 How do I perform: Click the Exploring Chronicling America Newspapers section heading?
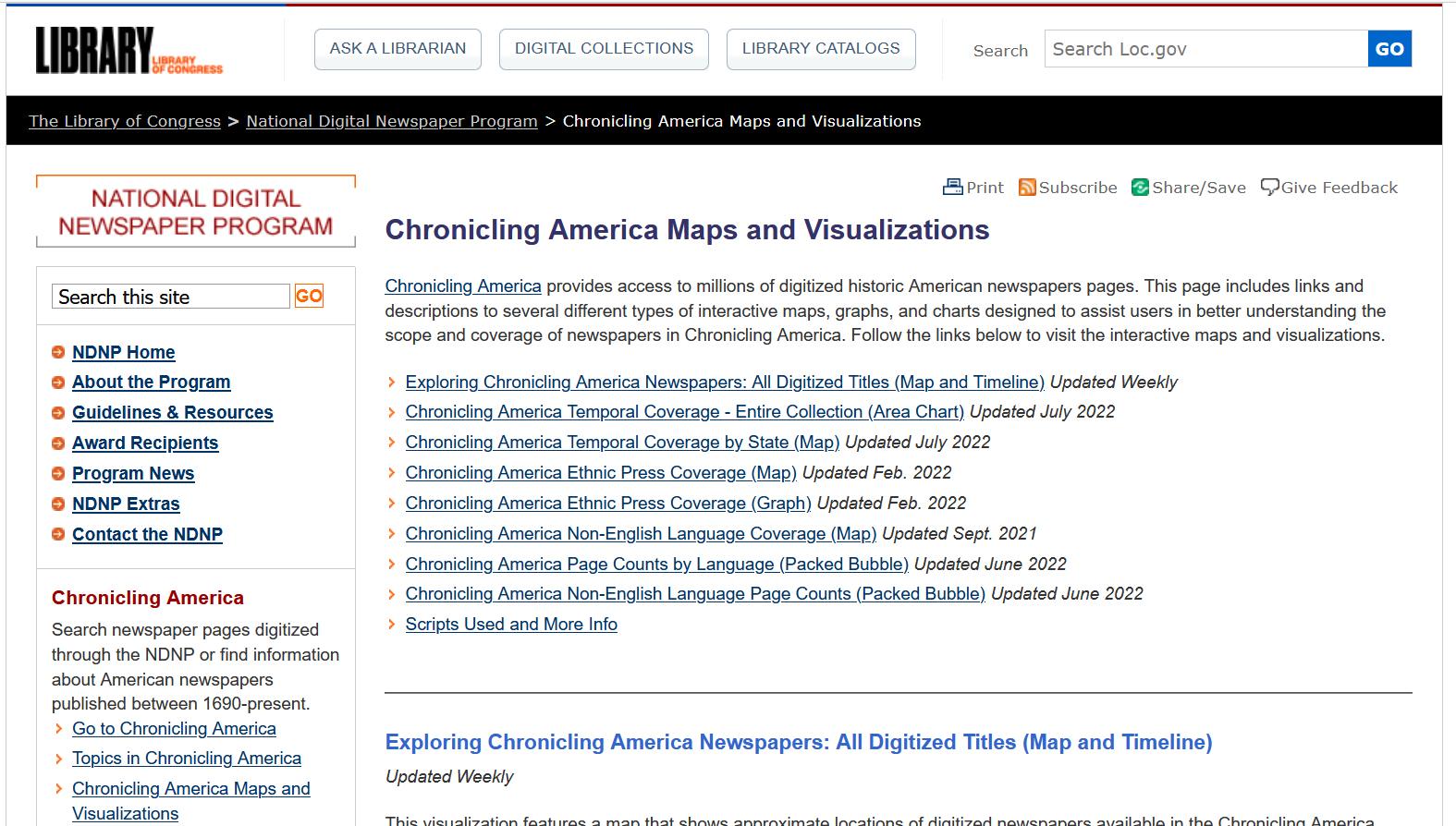[x=799, y=742]
